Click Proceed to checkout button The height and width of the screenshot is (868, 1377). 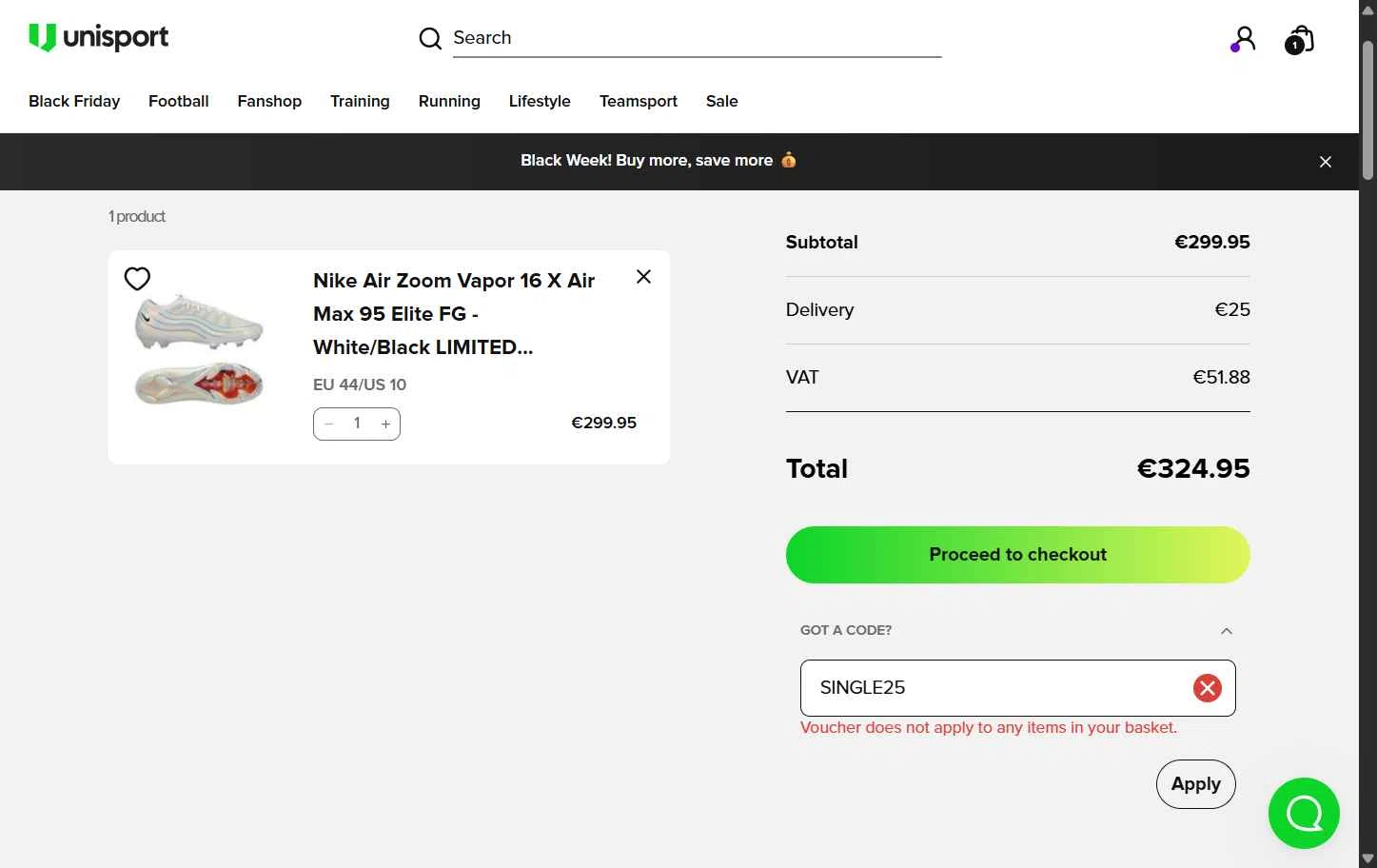tap(1018, 555)
